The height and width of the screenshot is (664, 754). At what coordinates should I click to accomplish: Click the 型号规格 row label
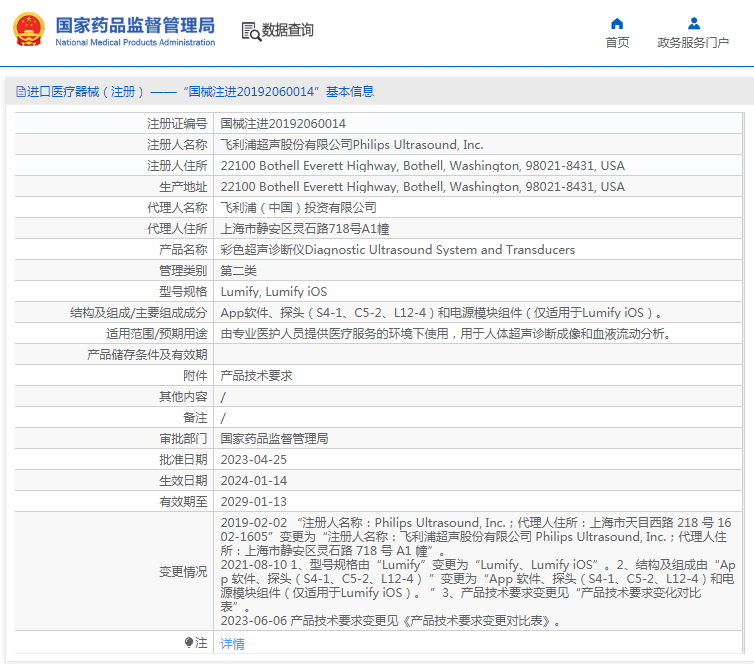point(183,292)
